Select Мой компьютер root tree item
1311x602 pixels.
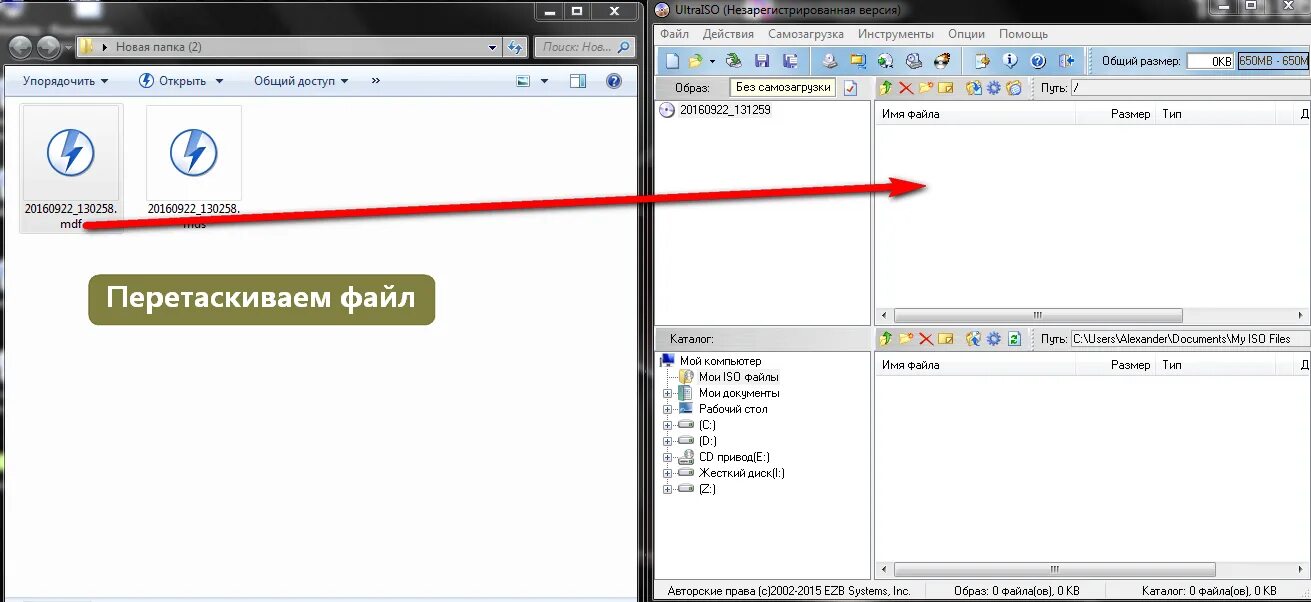tap(720, 361)
